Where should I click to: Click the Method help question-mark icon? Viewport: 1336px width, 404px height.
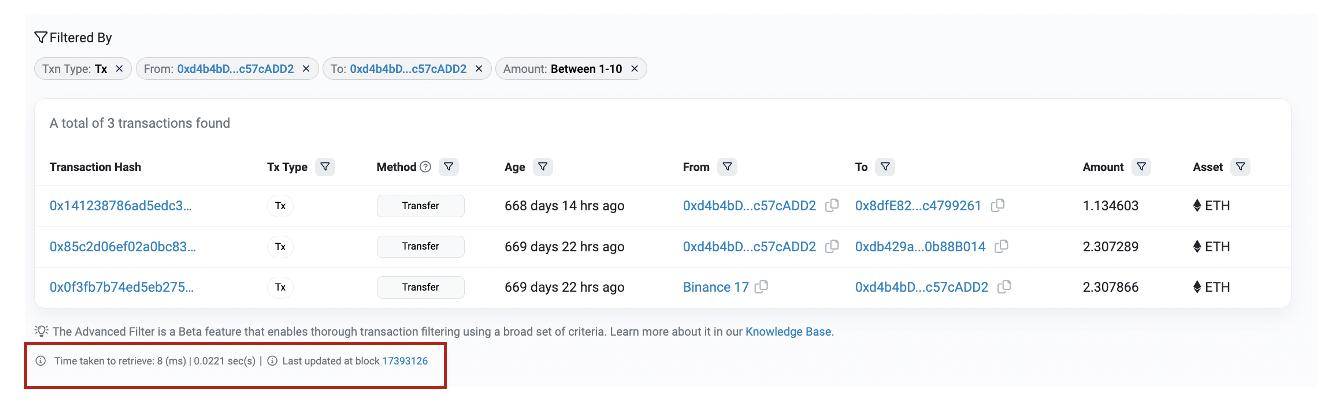pyautogui.click(x=425, y=167)
